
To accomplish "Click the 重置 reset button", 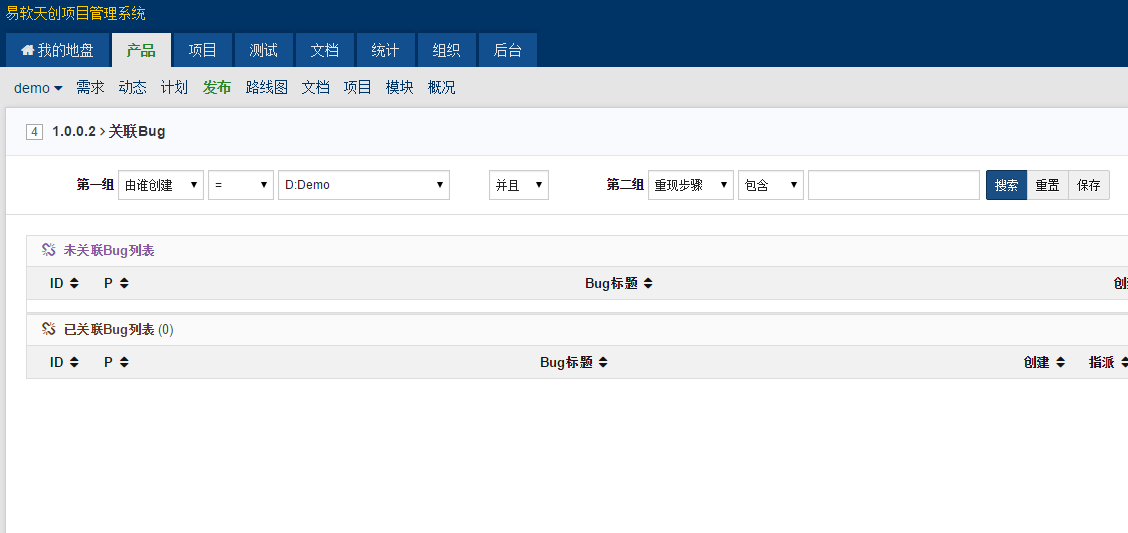I will 1047,185.
